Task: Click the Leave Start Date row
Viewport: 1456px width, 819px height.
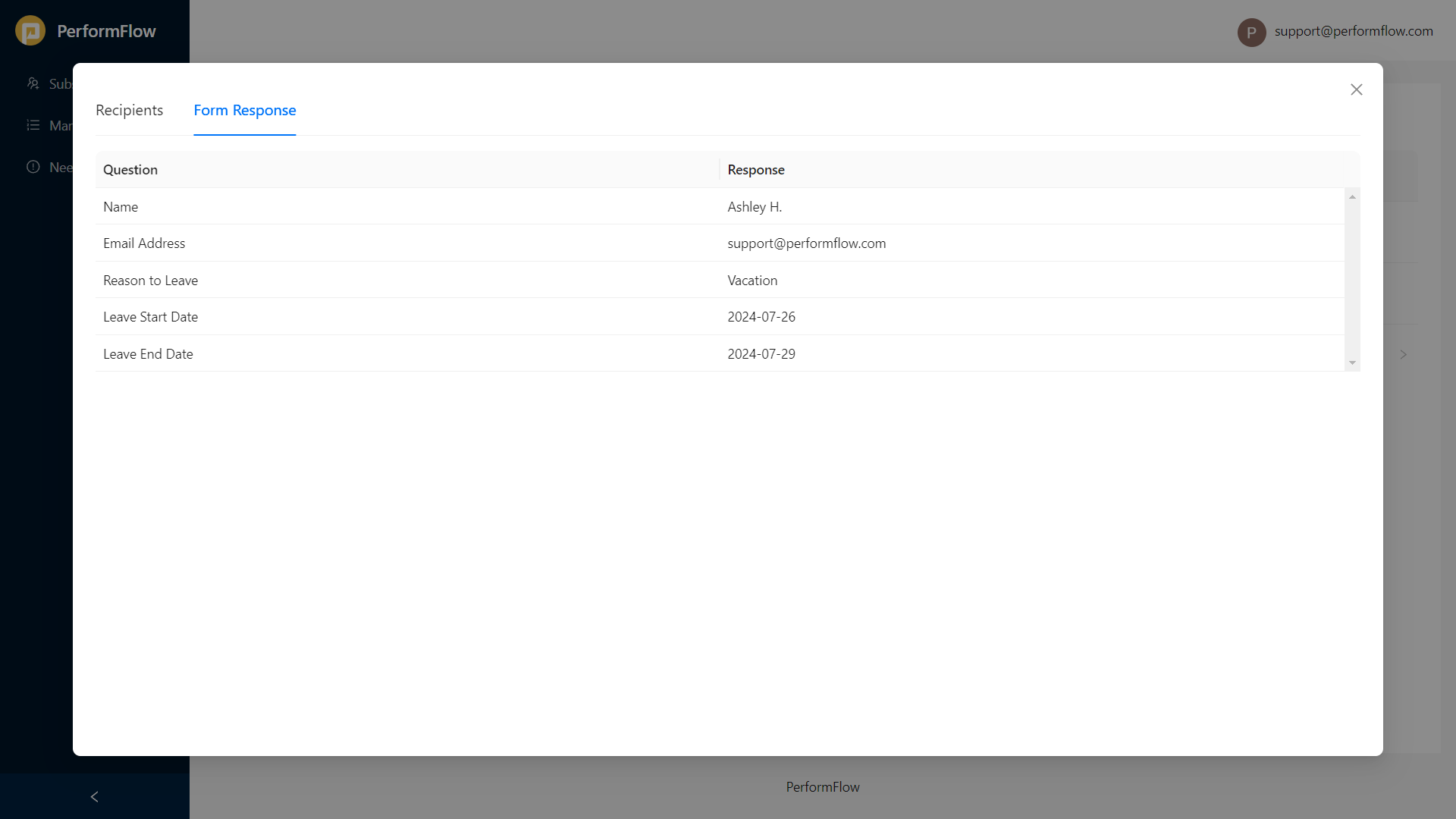Action: [150, 316]
